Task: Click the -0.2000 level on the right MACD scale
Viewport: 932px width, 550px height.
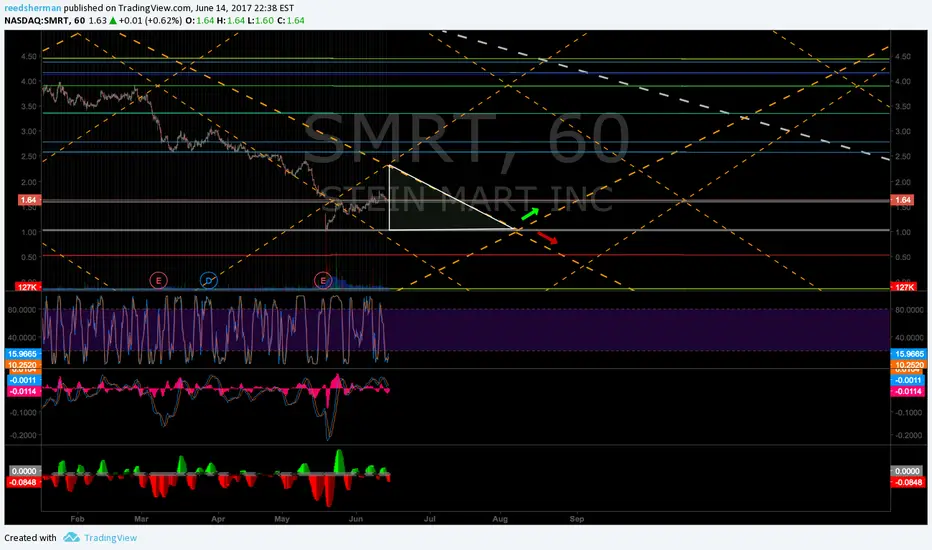Action: point(908,435)
